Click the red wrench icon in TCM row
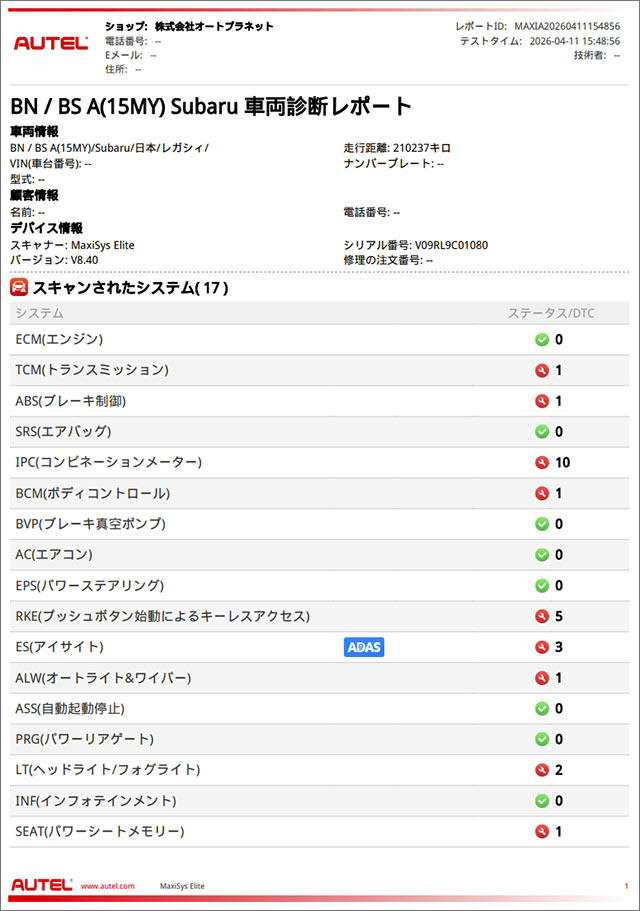This screenshot has height=911, width=640. (542, 370)
